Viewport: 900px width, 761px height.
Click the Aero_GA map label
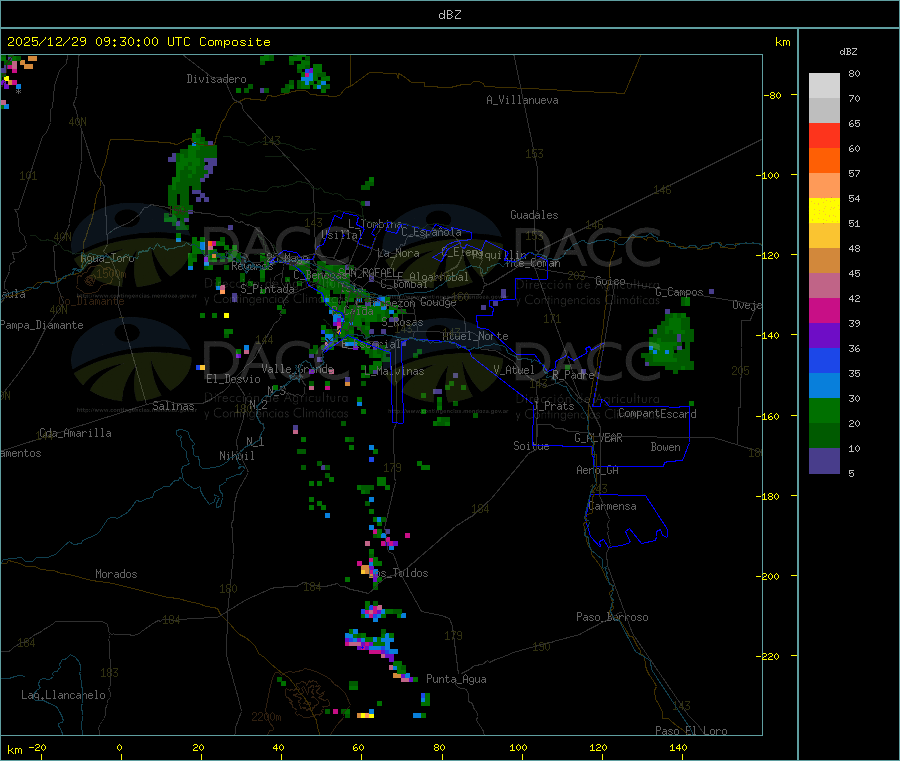(x=598, y=470)
